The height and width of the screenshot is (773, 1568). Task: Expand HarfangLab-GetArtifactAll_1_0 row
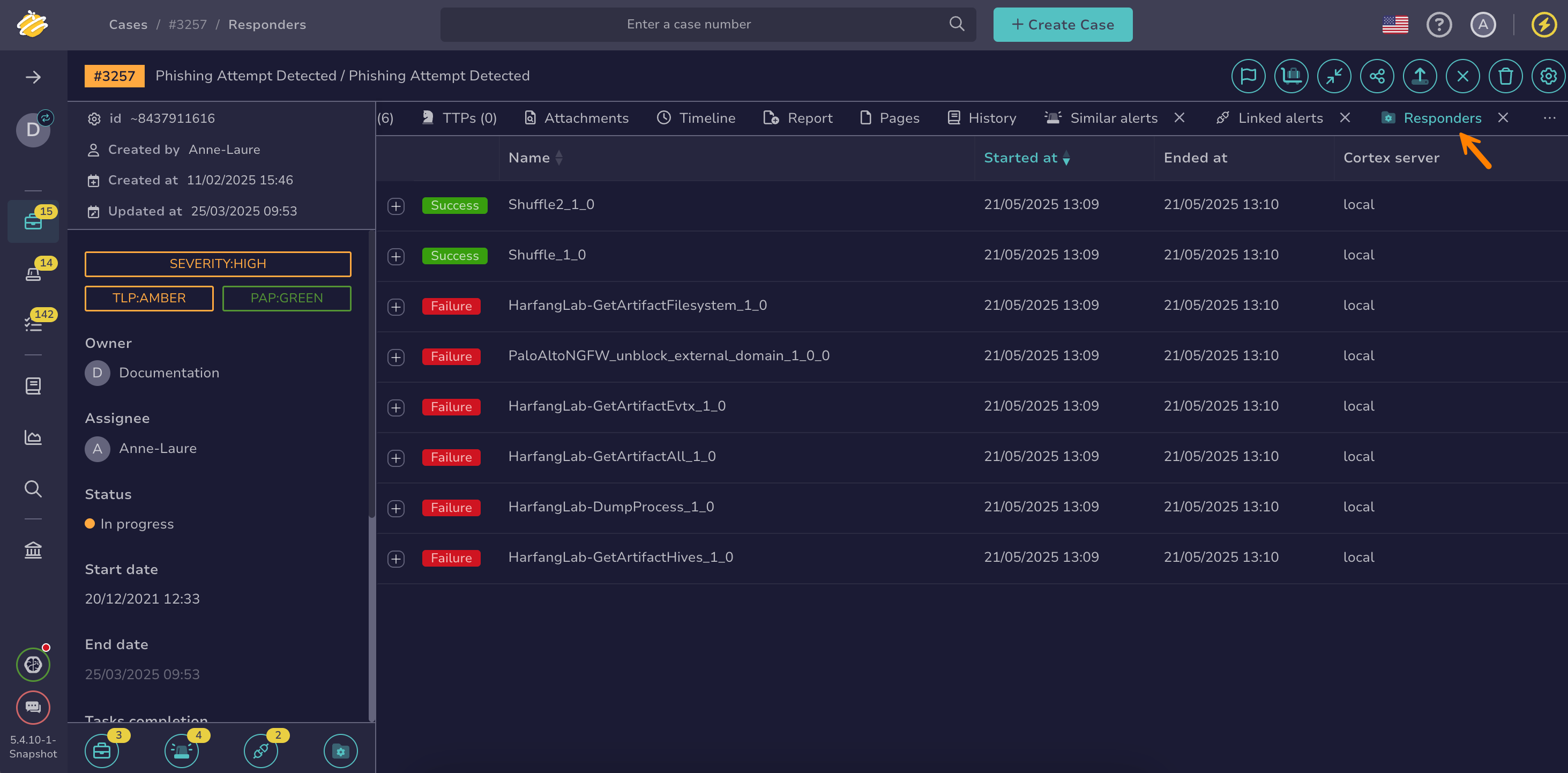[395, 458]
